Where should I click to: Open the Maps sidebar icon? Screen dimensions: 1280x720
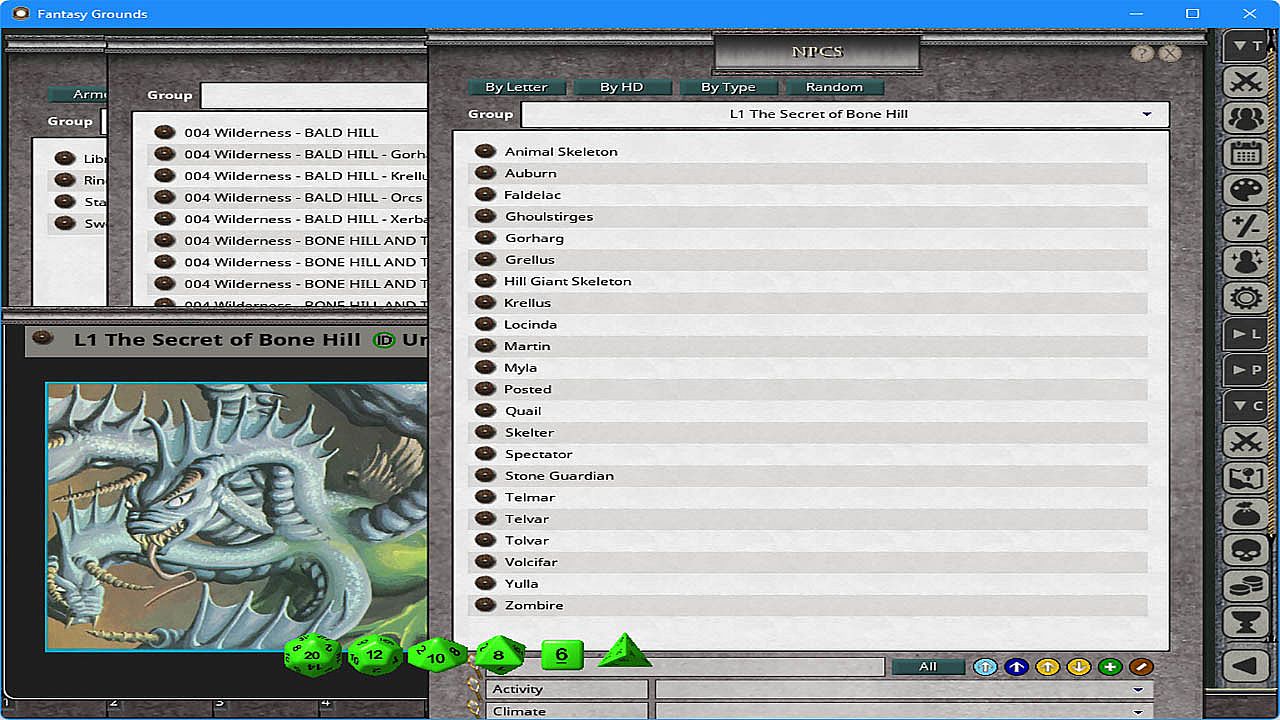1246,478
